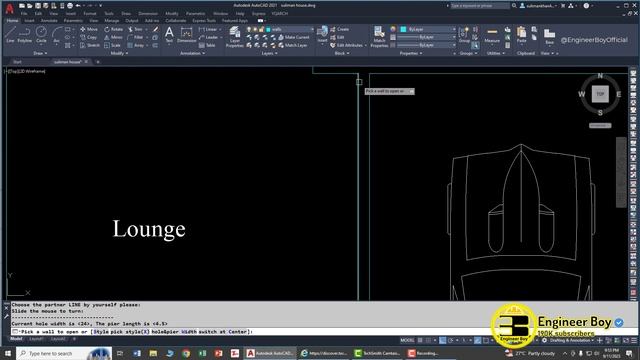Toggle object snap tracking in status bar
The width and height of the screenshot is (640, 360).
[478, 340]
